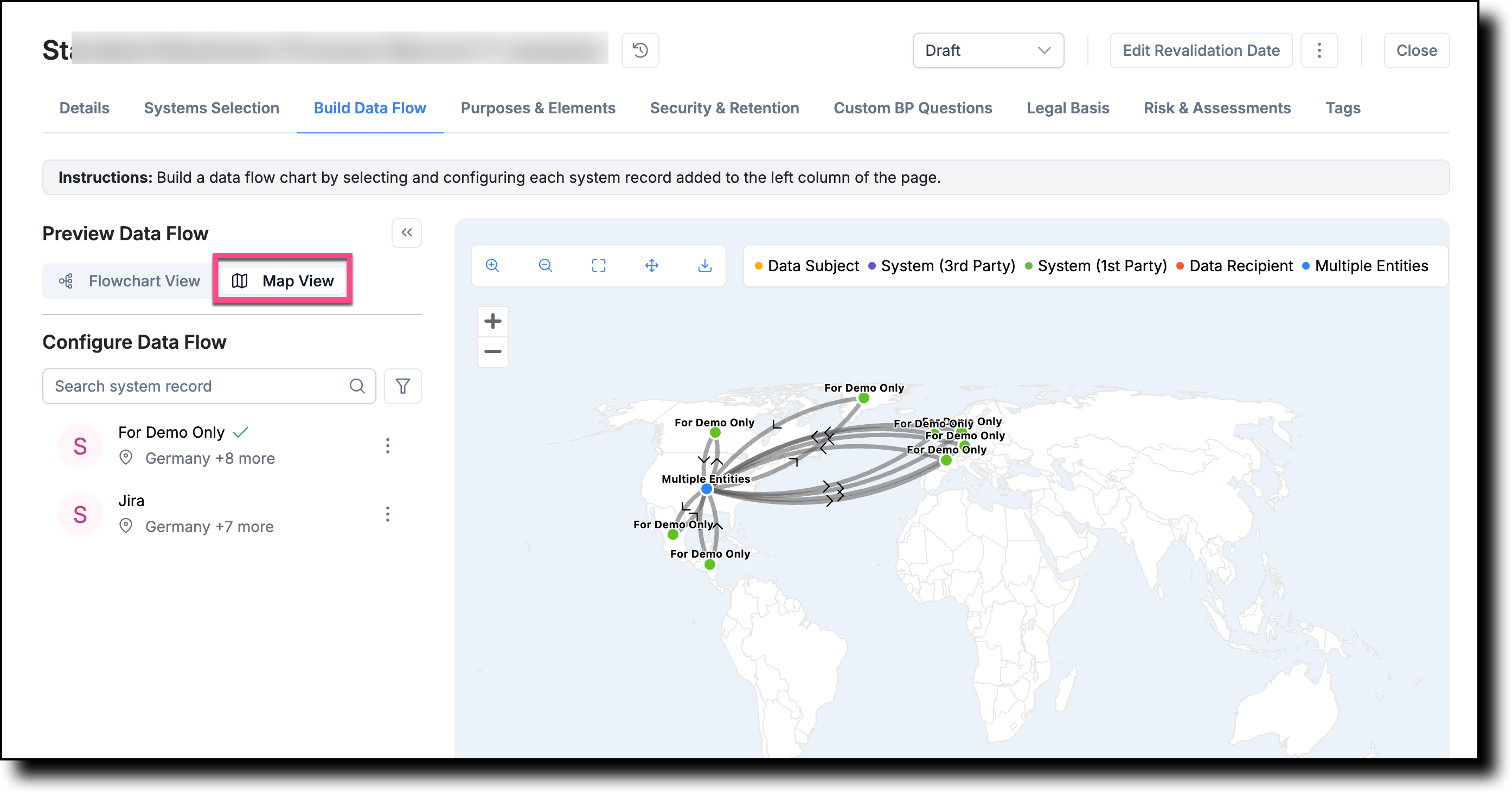Open options menu for Jira record
This screenshot has height=793, width=1512.
tap(387, 514)
